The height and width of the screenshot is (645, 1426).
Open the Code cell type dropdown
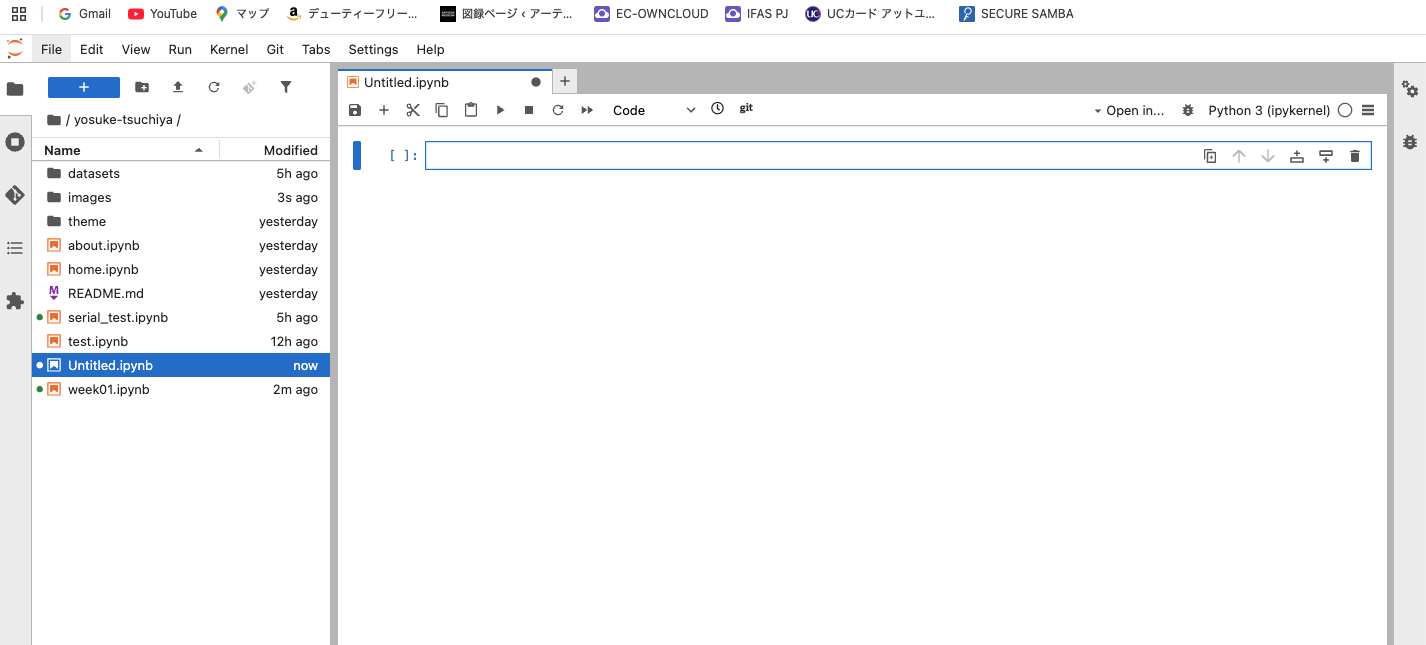coord(654,111)
